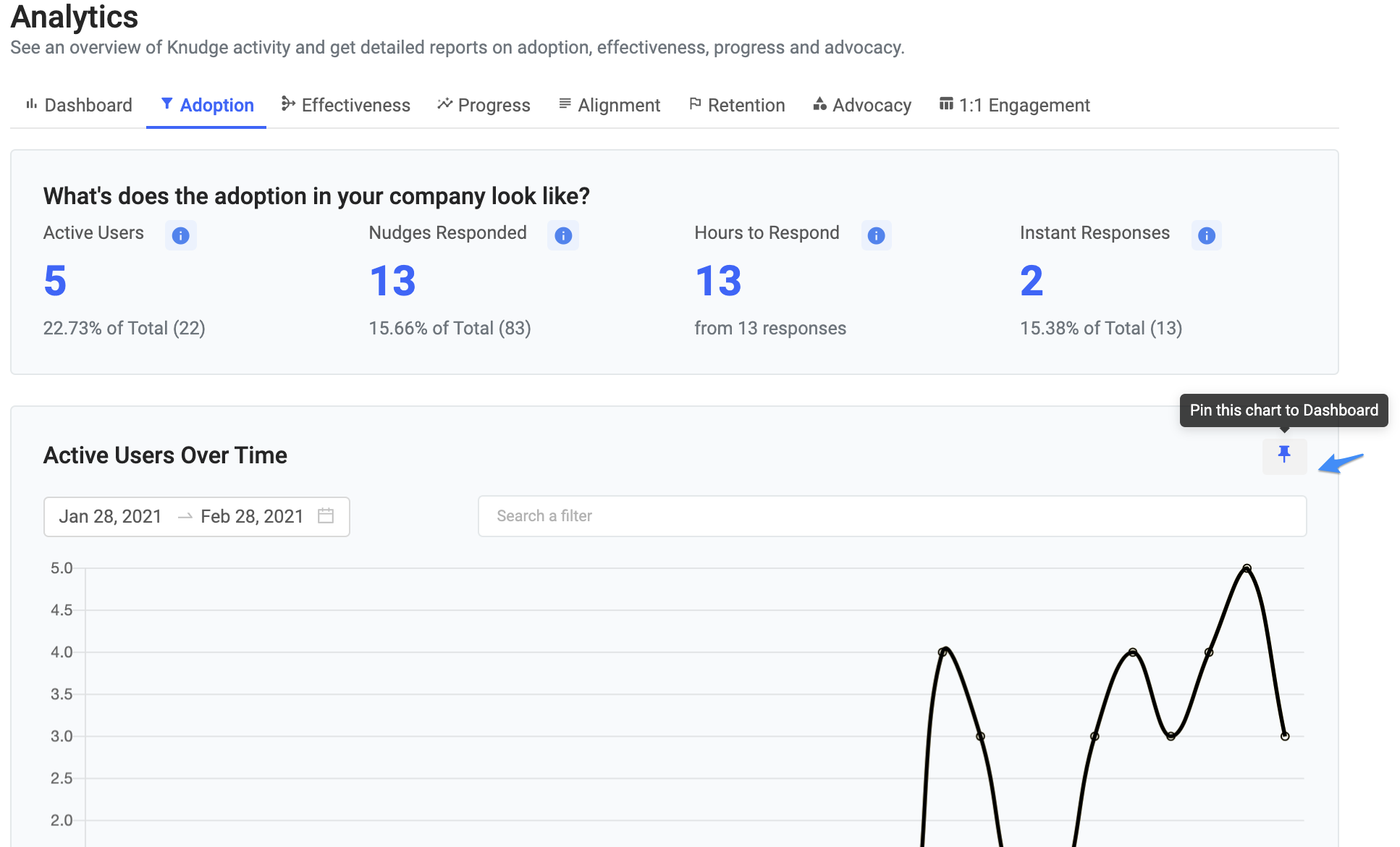Click the Instant Responses info icon

pos(1206,235)
